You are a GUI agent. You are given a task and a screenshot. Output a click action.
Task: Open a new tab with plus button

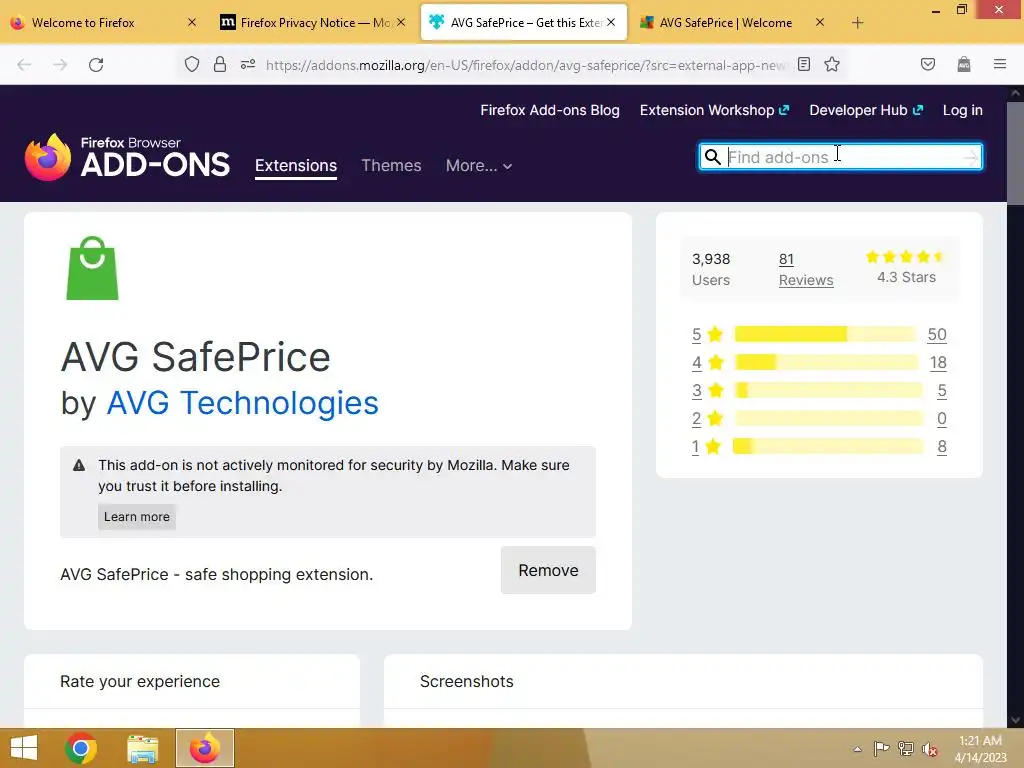[857, 23]
